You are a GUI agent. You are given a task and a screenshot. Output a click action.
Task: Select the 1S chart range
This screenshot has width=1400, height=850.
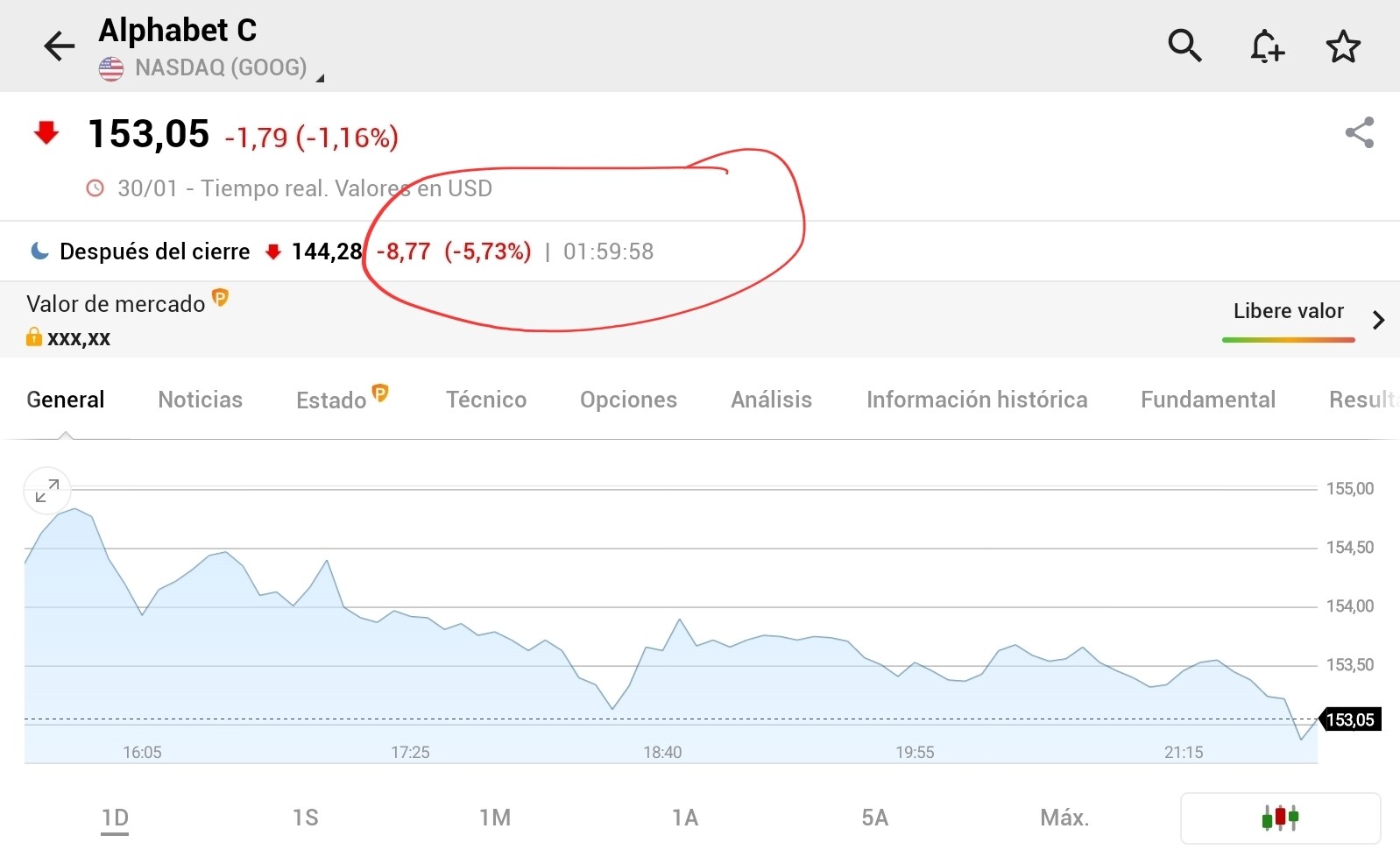point(305,818)
